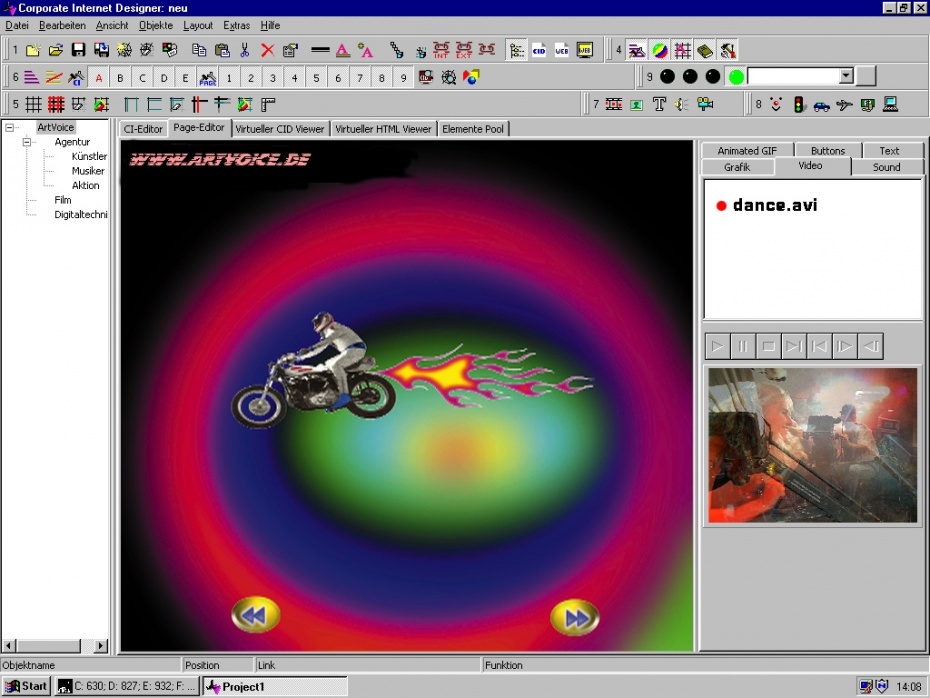
Task: Click the gold rewind button on the page
Action: pos(256,615)
